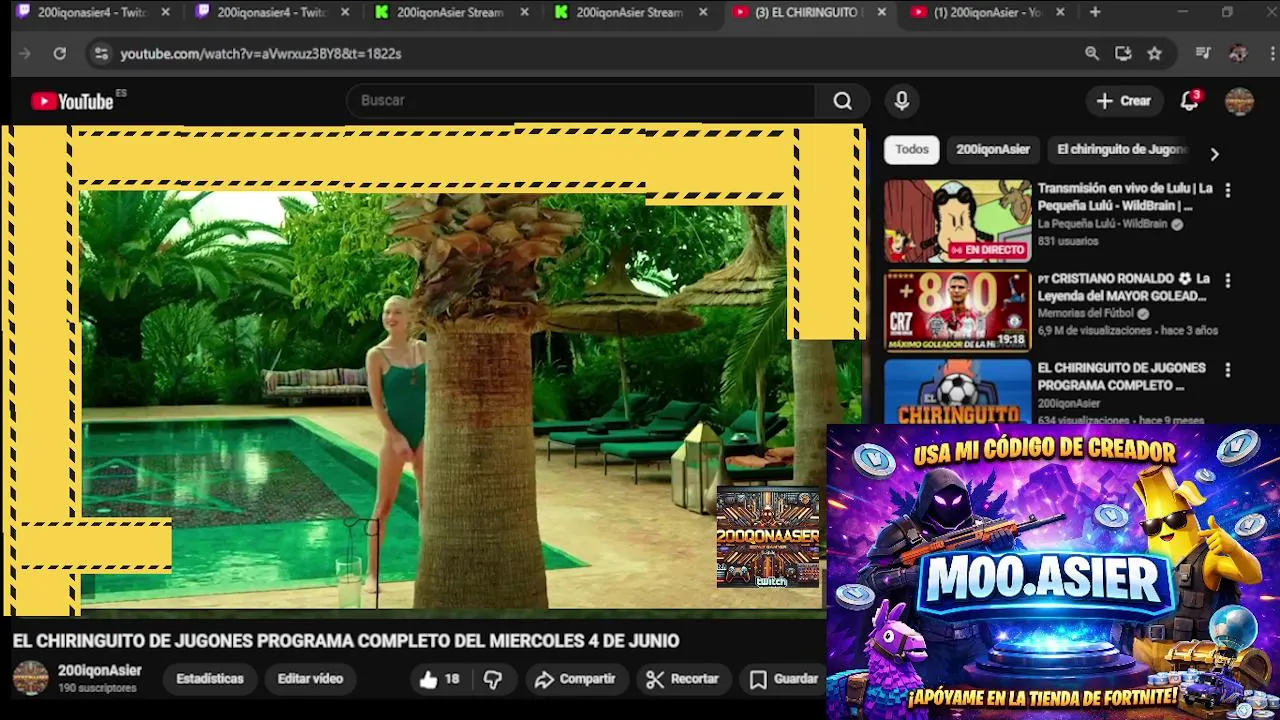Click 'La Pequeña Lulú - WildBrain' channel name
Screen dimensions: 1280x720
[x=1102, y=225]
